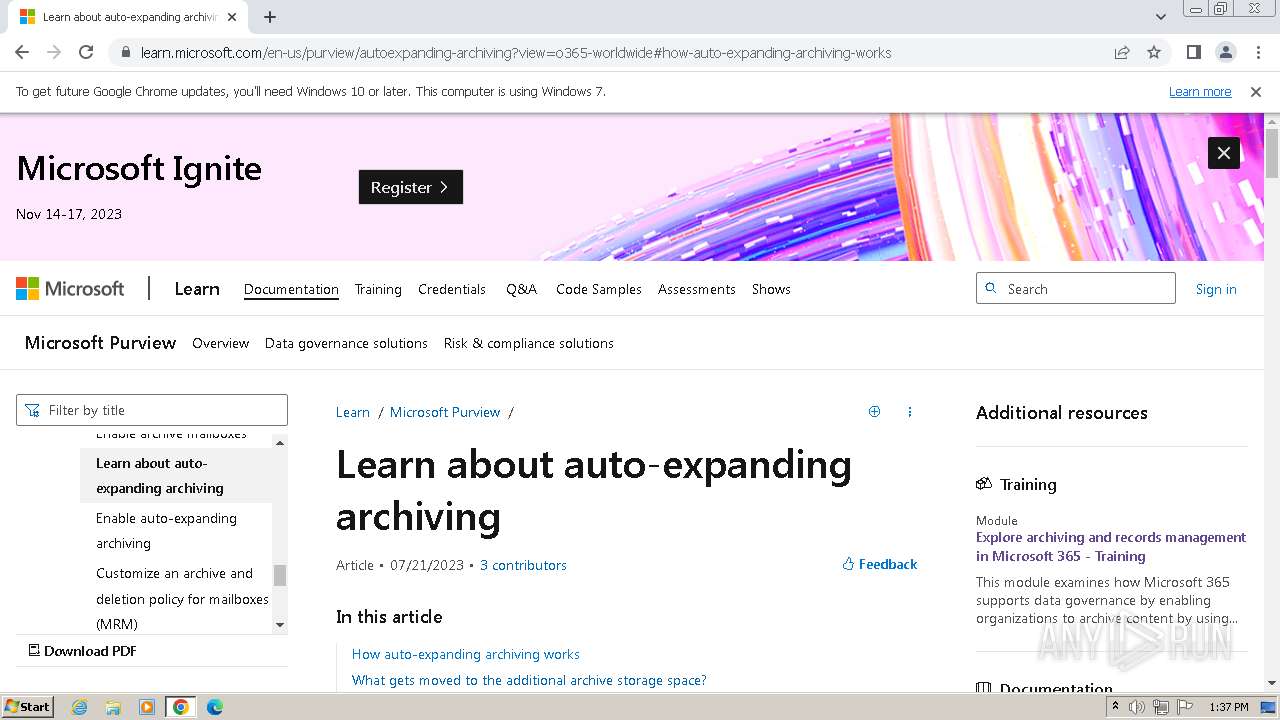Screen dimensions: 1280x720
Task: Open File Explorer from the taskbar
Action: point(113,707)
